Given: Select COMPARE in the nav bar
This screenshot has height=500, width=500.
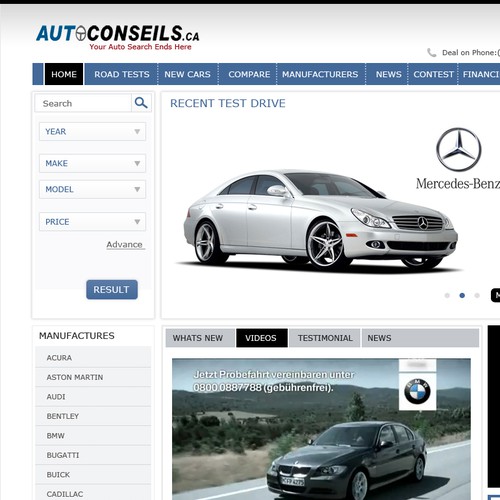Looking at the screenshot, I should coord(249,74).
